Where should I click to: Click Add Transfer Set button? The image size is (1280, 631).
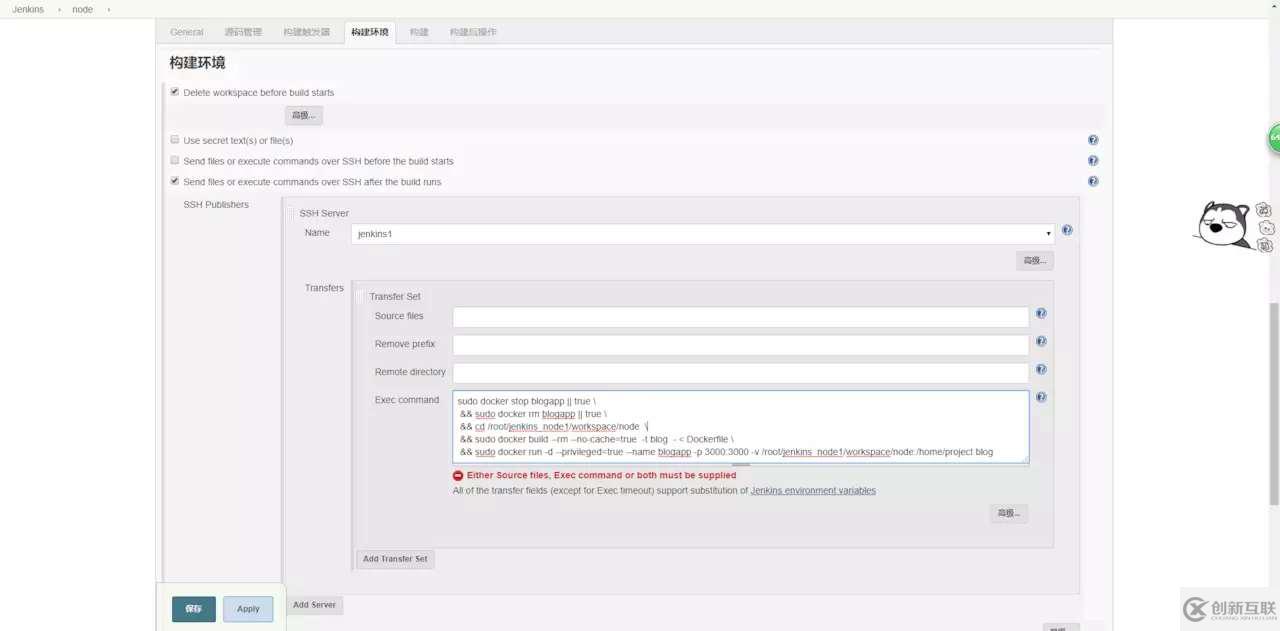click(x=395, y=559)
